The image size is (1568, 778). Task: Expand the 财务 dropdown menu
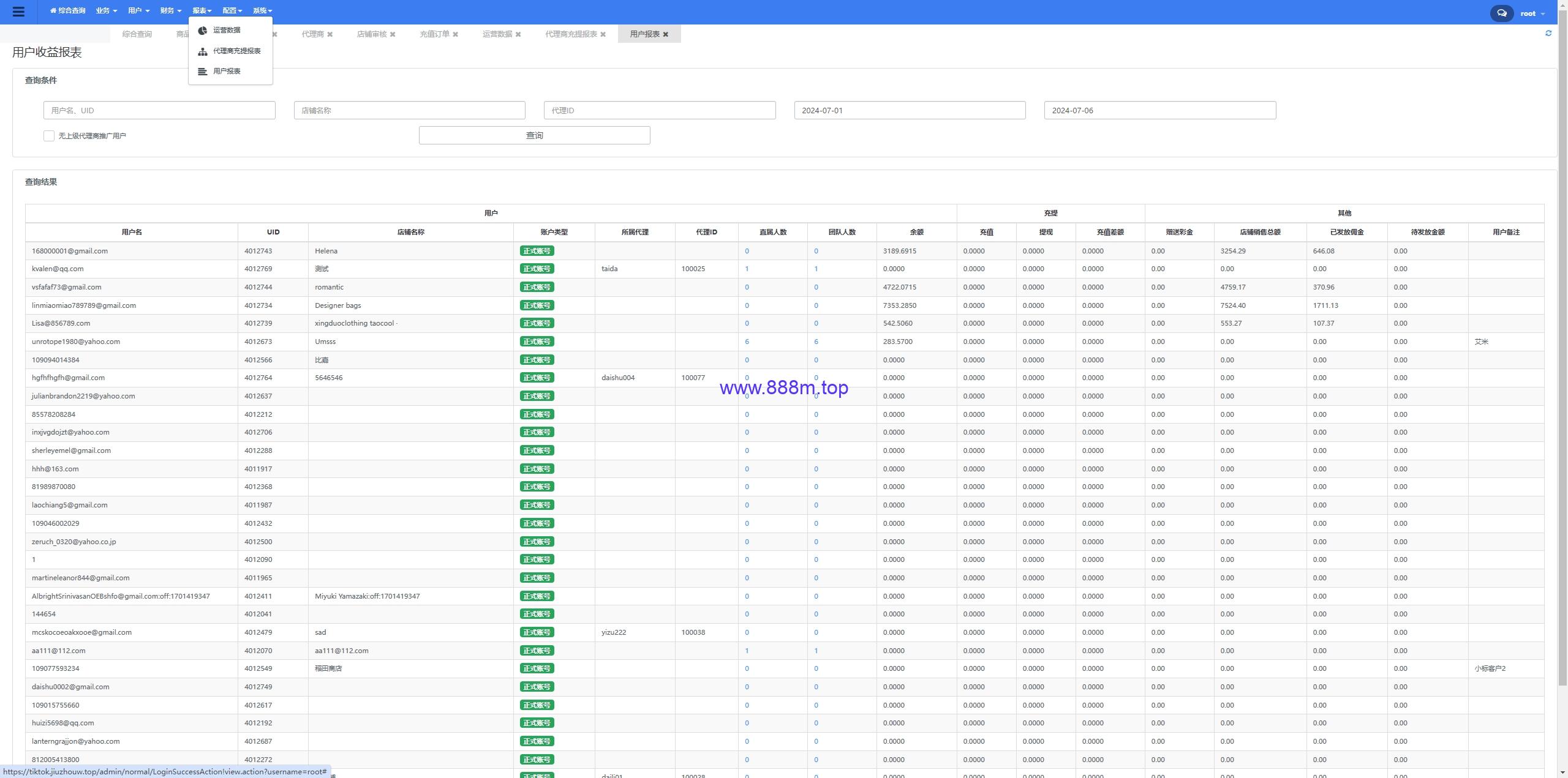170,10
